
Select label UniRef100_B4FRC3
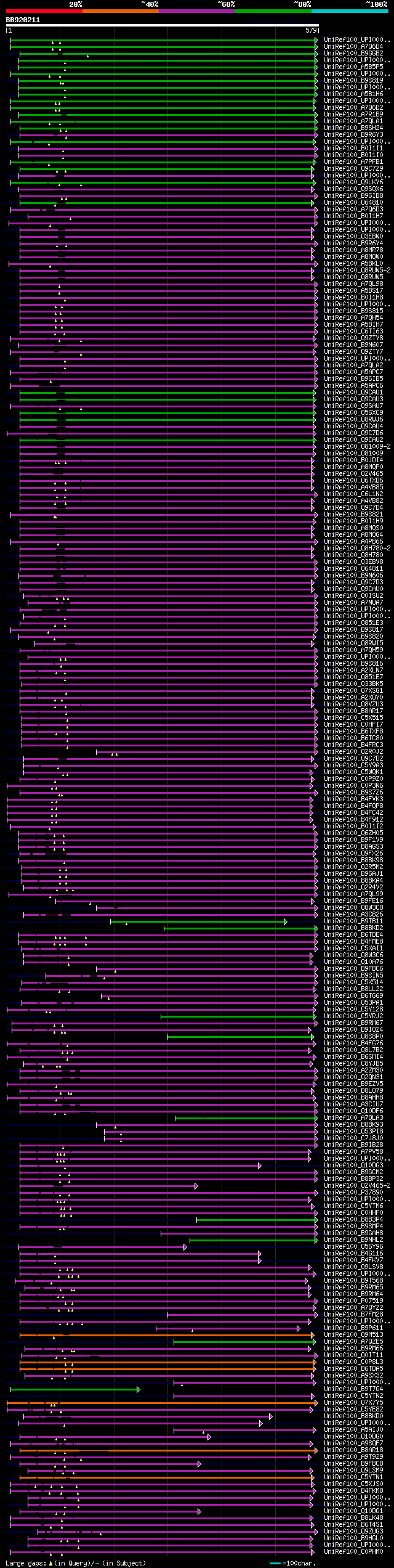point(353,745)
